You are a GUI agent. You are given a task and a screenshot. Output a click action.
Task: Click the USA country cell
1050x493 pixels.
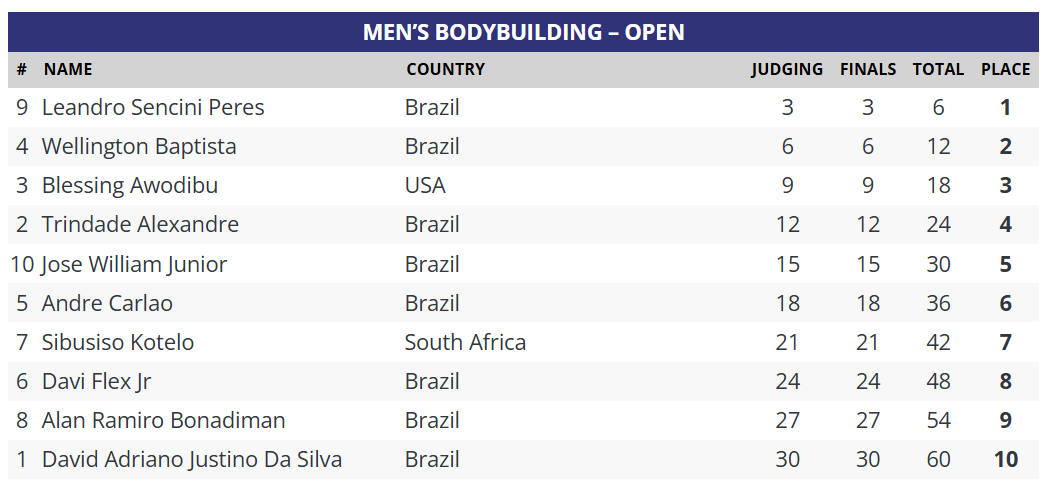[425, 186]
